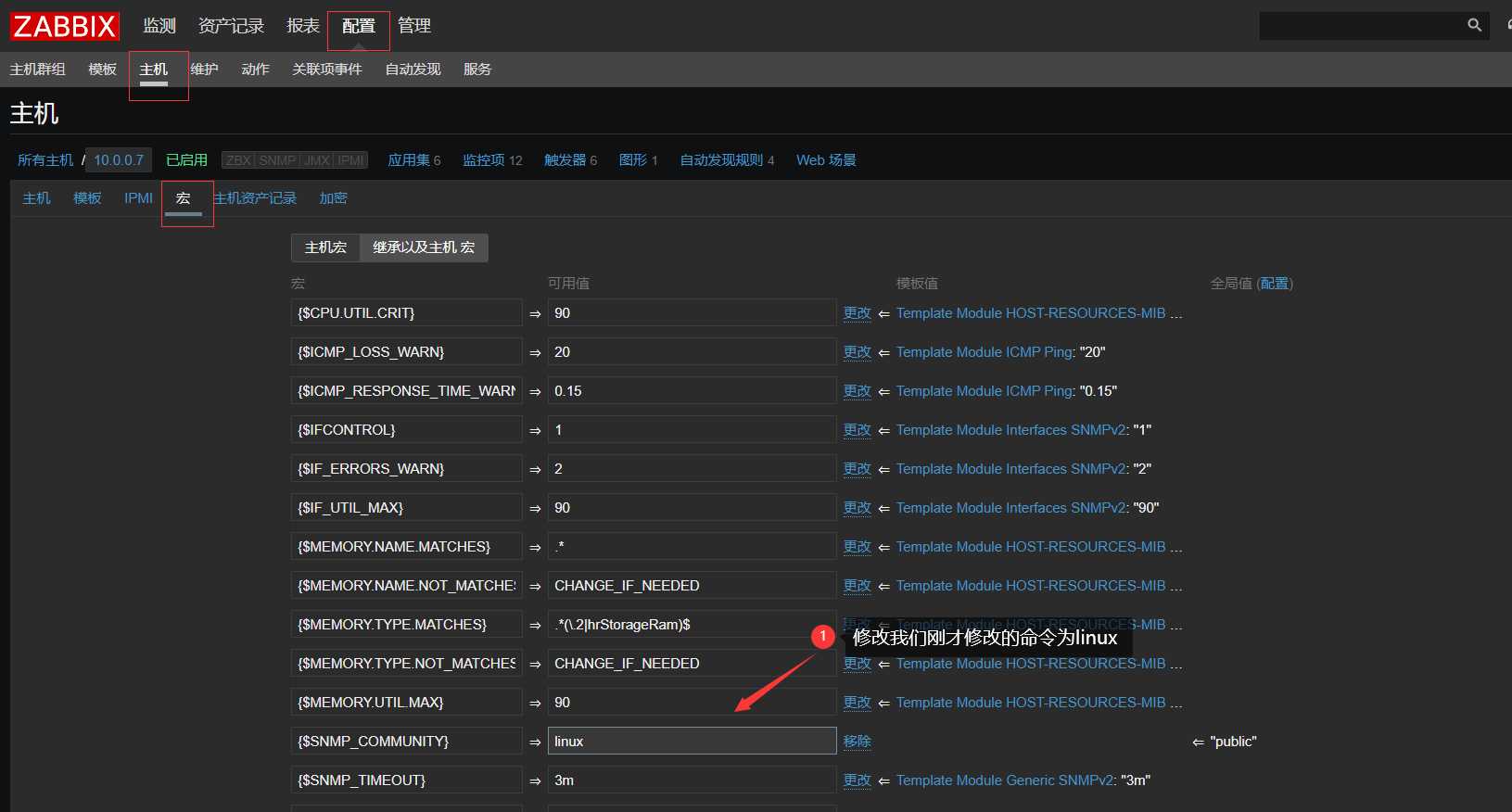Image resolution: width=1512 pixels, height=812 pixels.
Task: Click 更改 for {$MEMORY.NAME.MATCHES}
Action: 858,547
